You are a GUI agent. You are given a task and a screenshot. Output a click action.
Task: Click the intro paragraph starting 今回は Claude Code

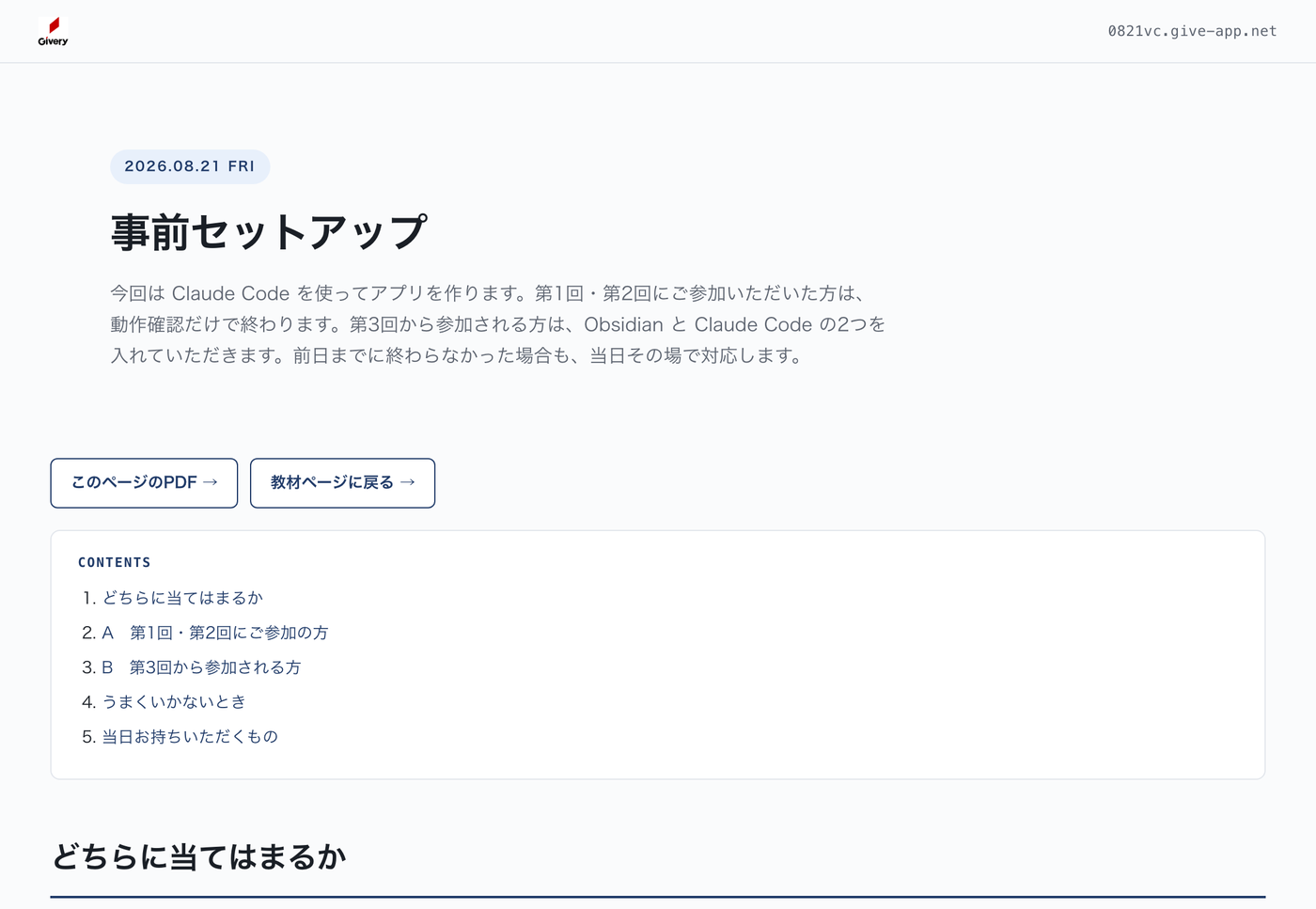[498, 324]
